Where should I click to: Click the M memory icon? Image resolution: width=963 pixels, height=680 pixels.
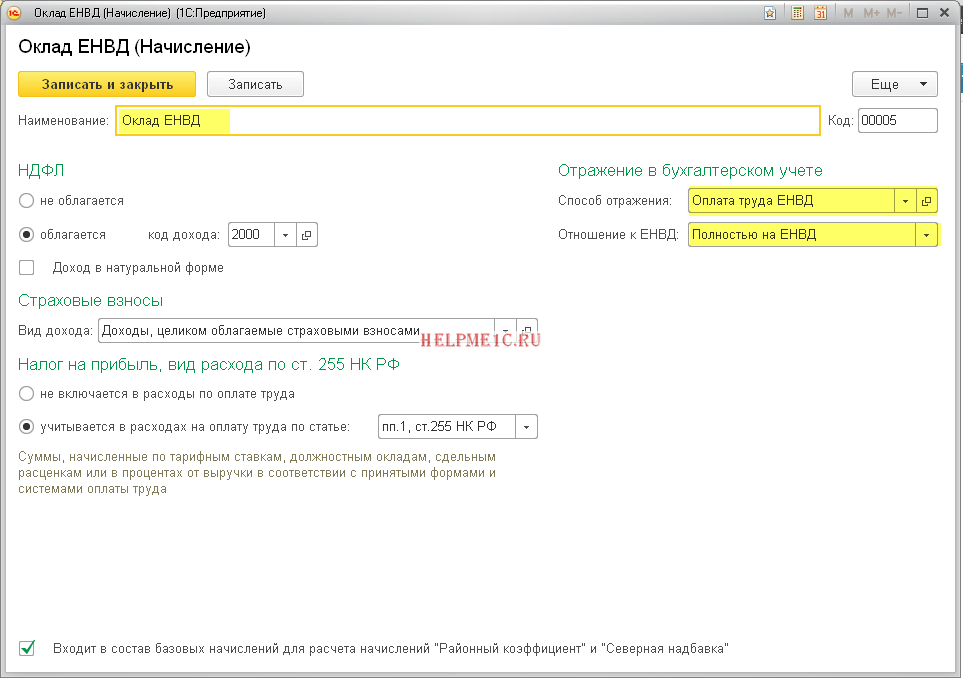coord(848,13)
